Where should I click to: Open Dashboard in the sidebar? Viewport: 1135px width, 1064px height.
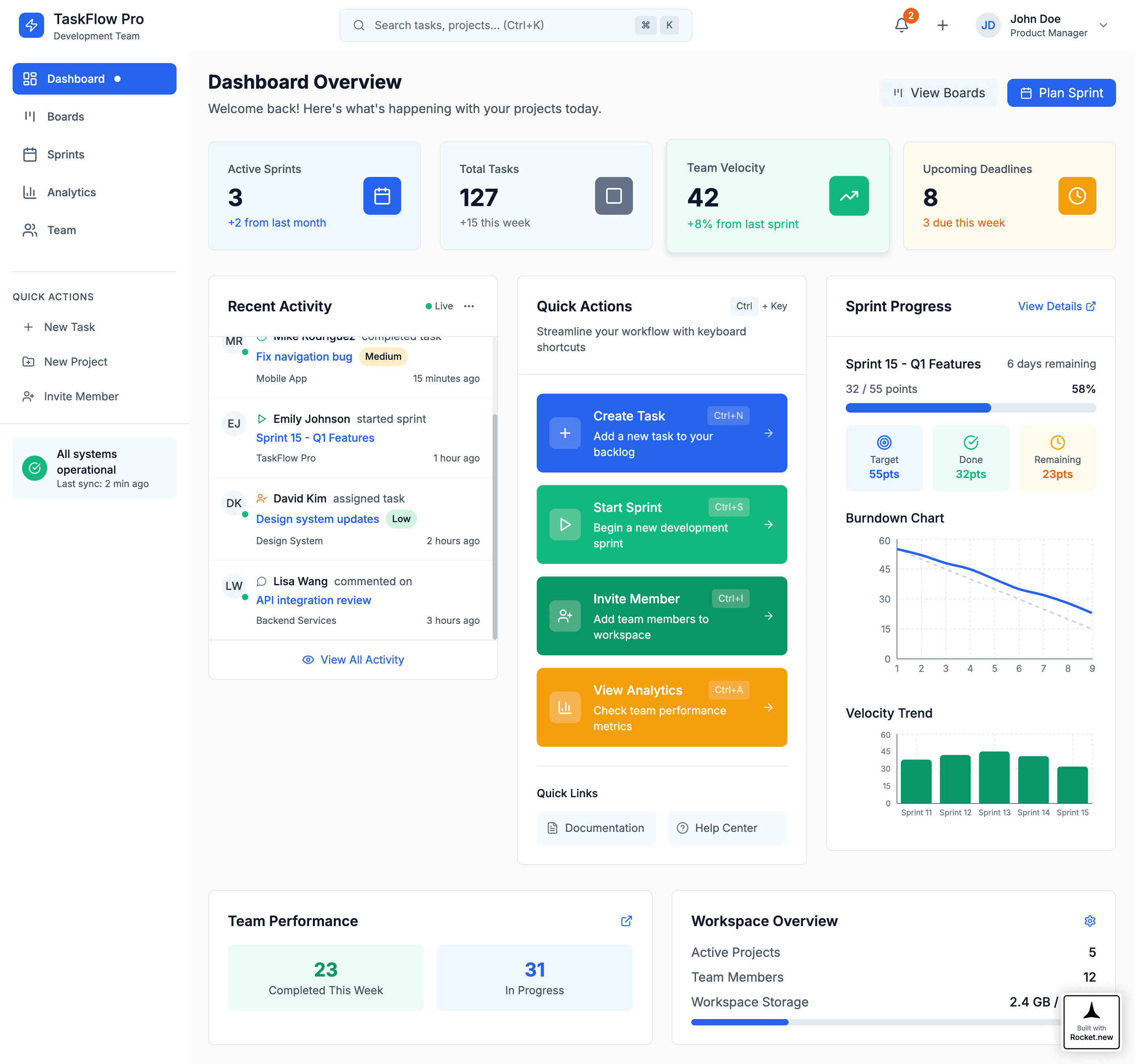tap(94, 79)
